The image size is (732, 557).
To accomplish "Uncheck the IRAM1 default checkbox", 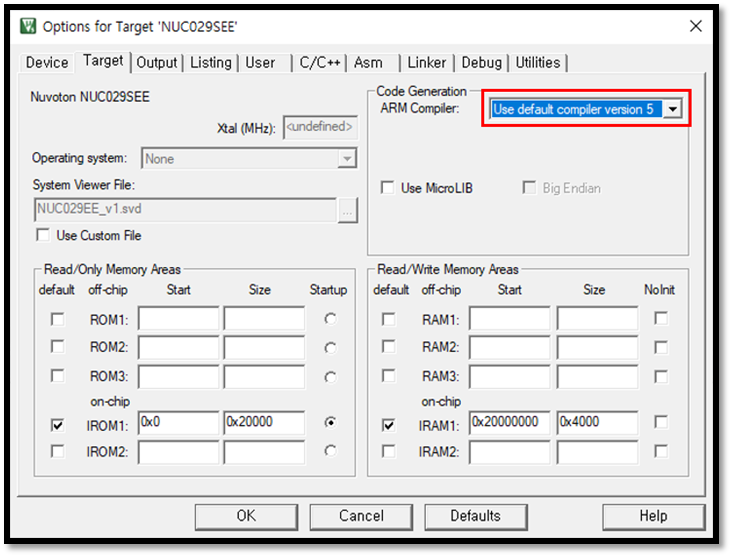I will [x=388, y=425].
